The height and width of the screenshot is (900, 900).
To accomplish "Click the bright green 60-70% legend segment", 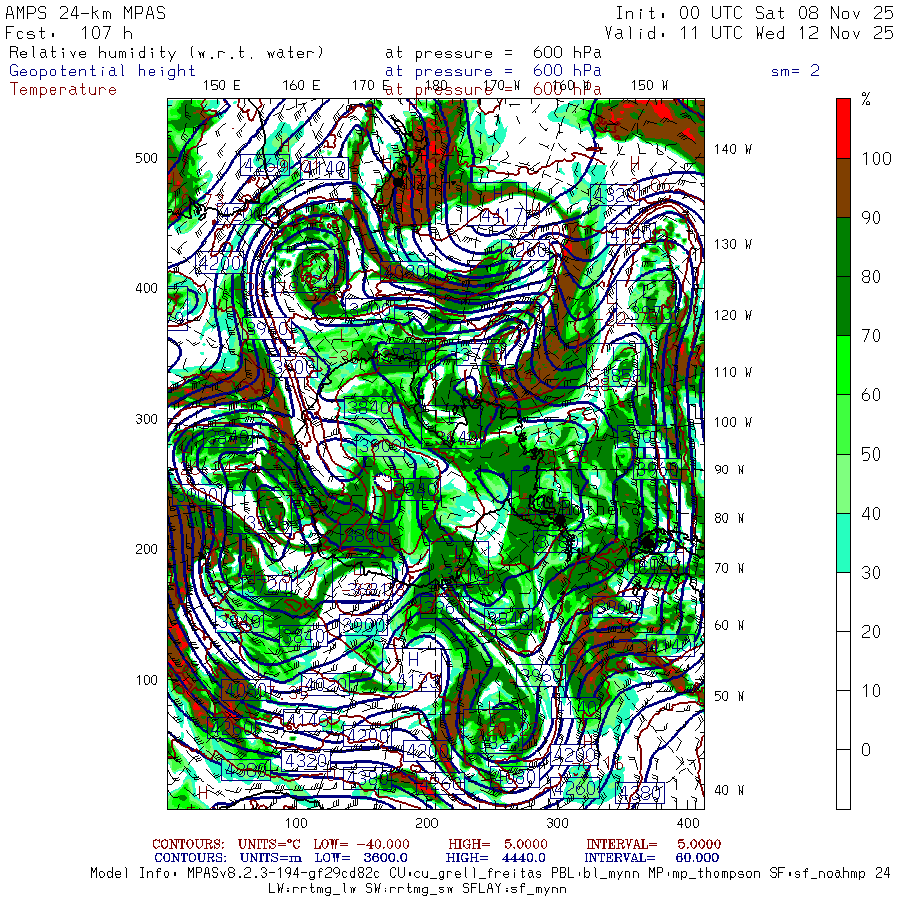I will (843, 365).
